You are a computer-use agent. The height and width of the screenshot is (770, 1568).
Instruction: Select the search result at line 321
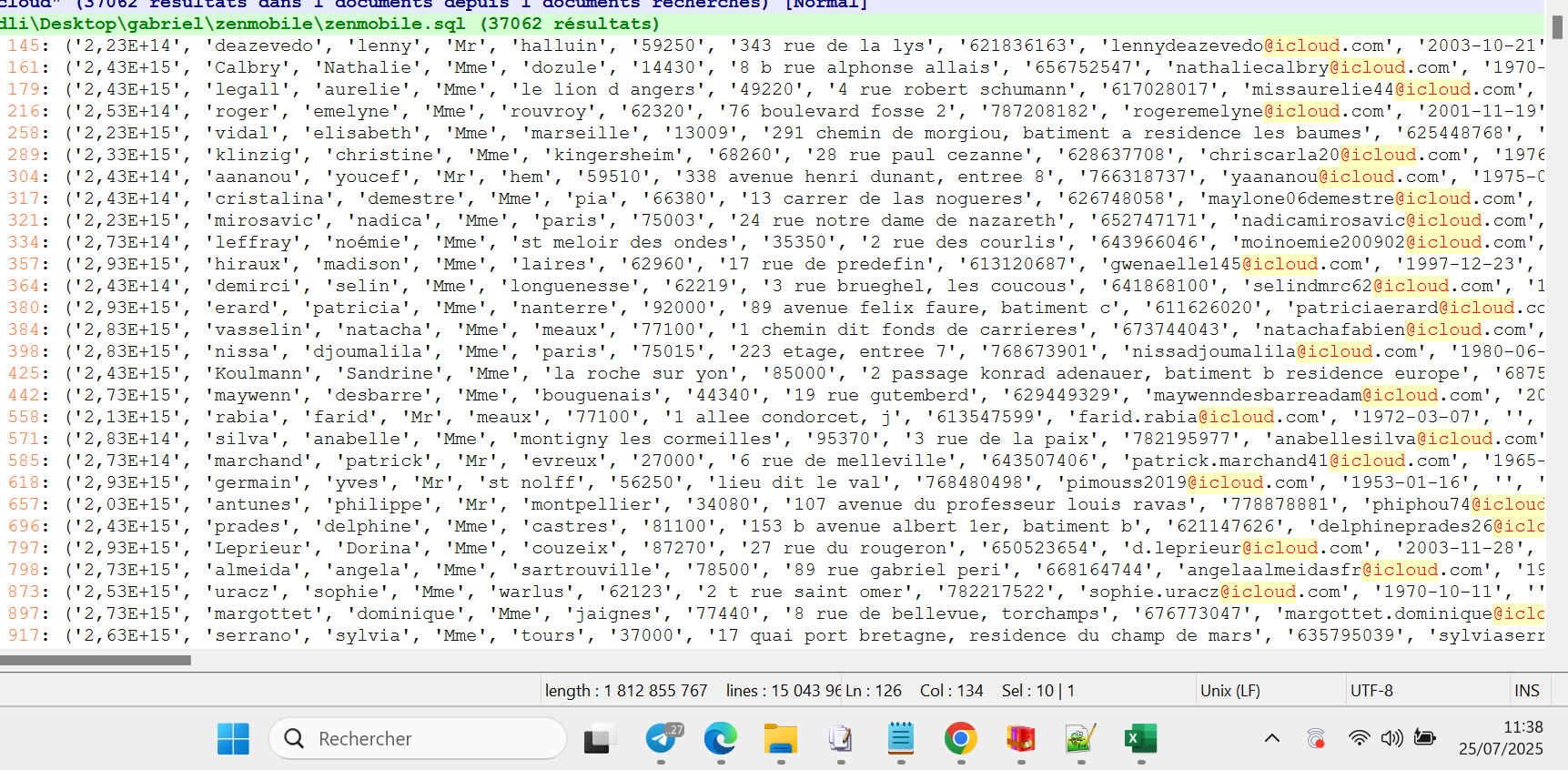click(773, 220)
